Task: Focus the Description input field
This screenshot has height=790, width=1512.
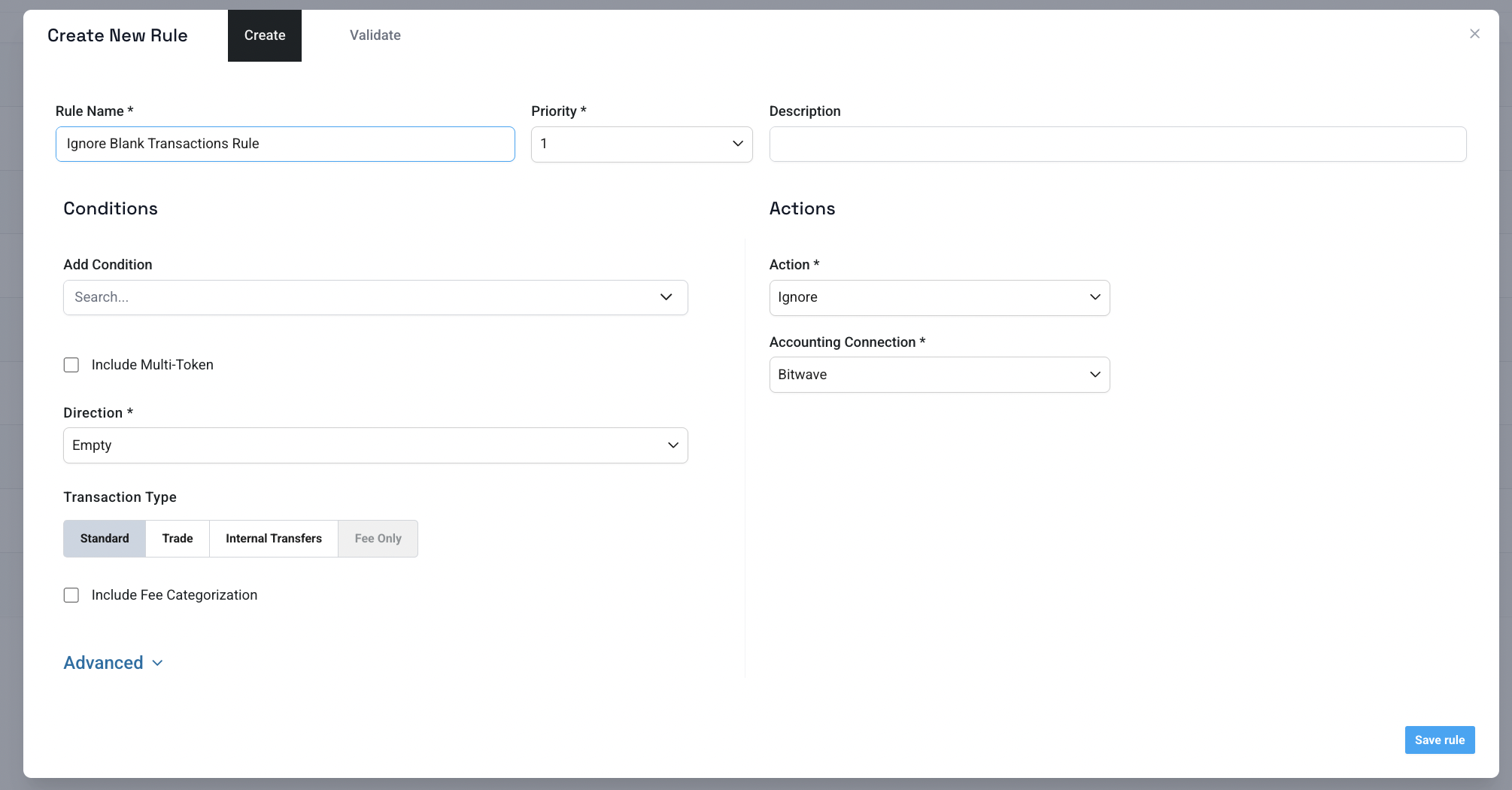Action: point(1117,144)
